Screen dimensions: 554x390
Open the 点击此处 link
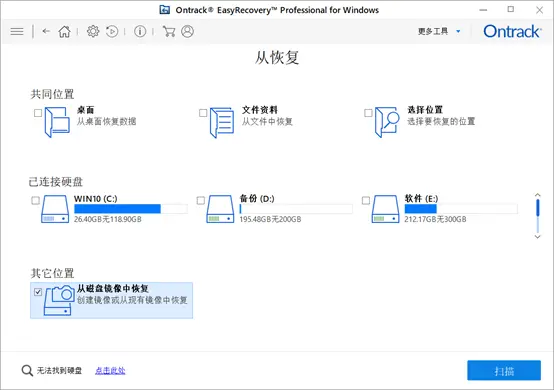(110, 371)
